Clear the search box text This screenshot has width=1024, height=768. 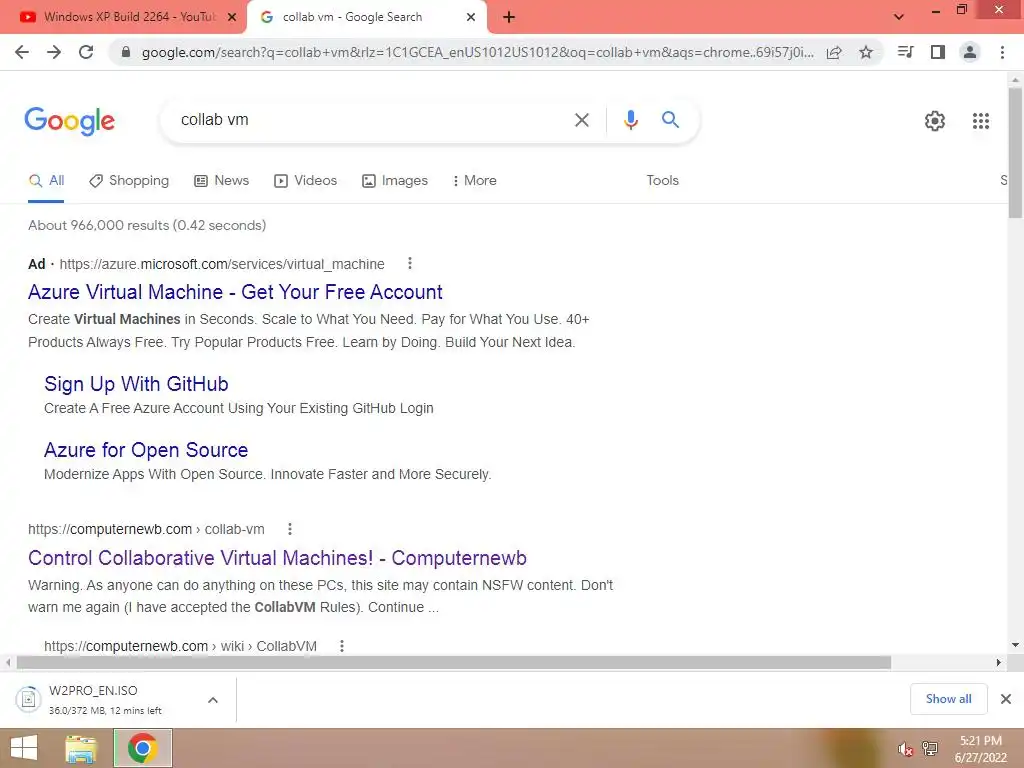(581, 120)
